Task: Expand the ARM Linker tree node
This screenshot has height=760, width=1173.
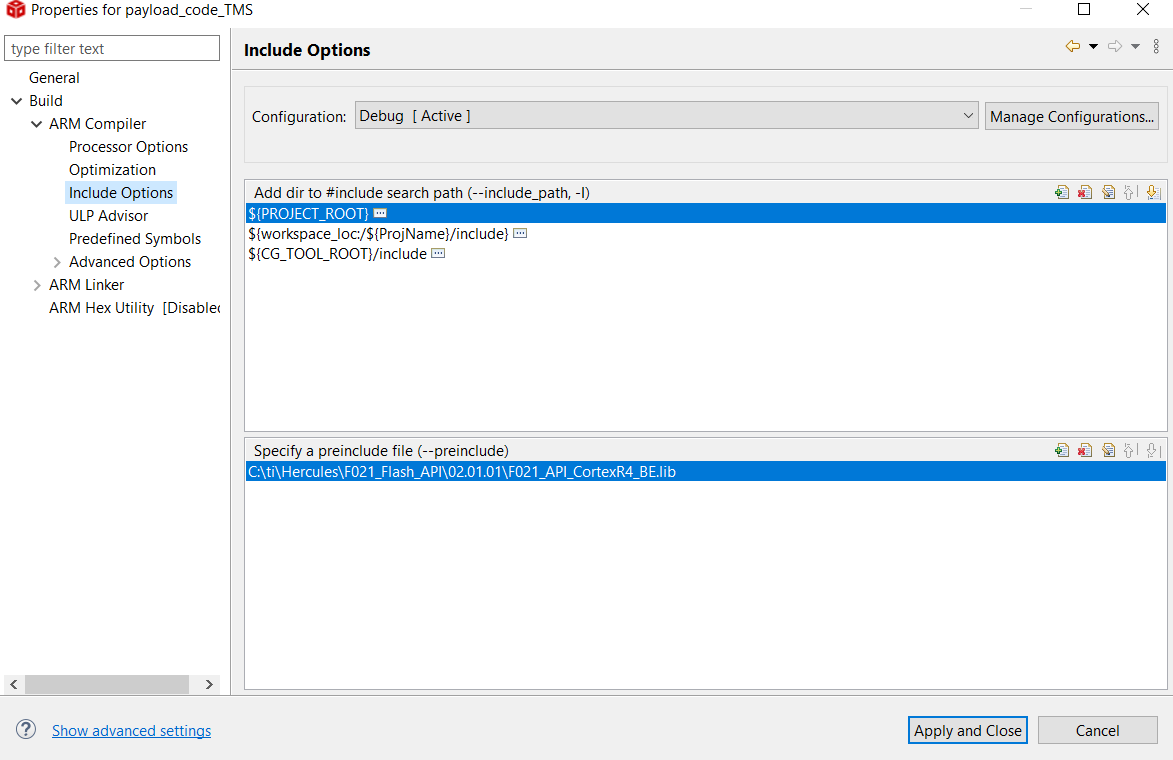Action: point(37,285)
